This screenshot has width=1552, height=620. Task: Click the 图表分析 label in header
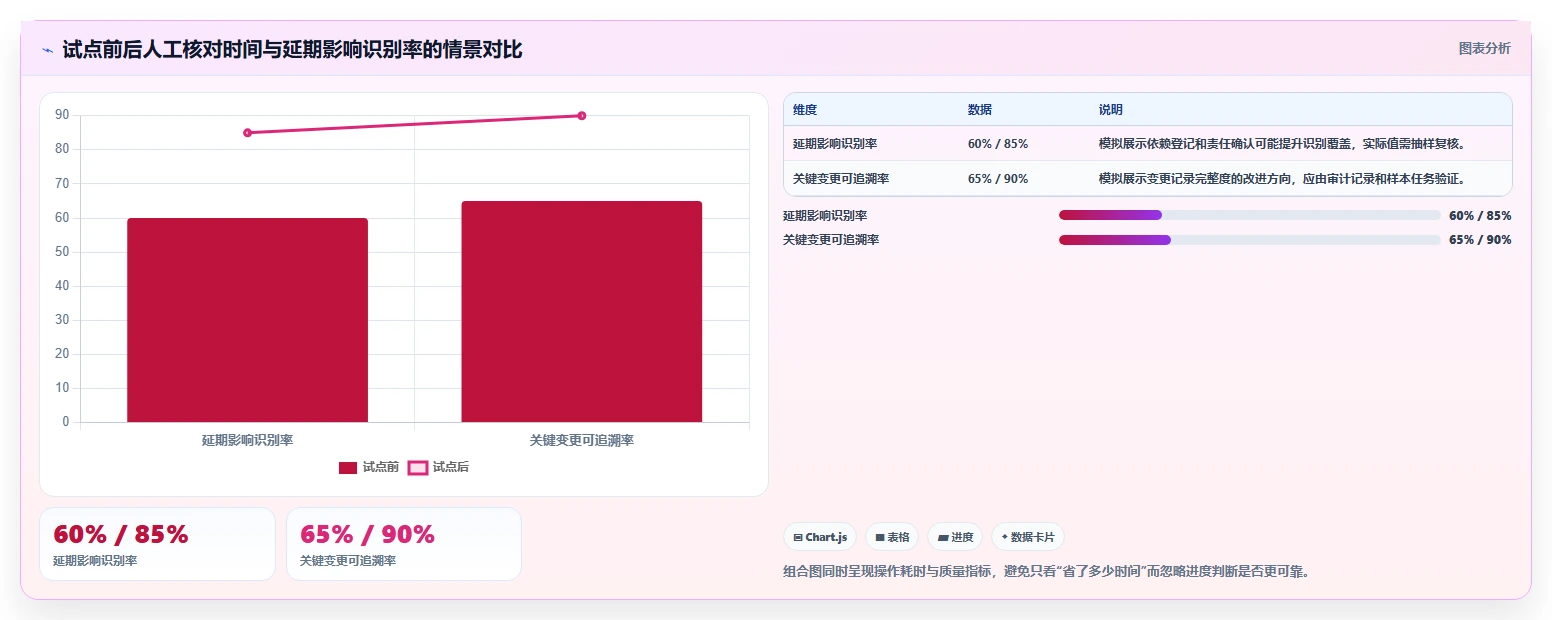1485,48
